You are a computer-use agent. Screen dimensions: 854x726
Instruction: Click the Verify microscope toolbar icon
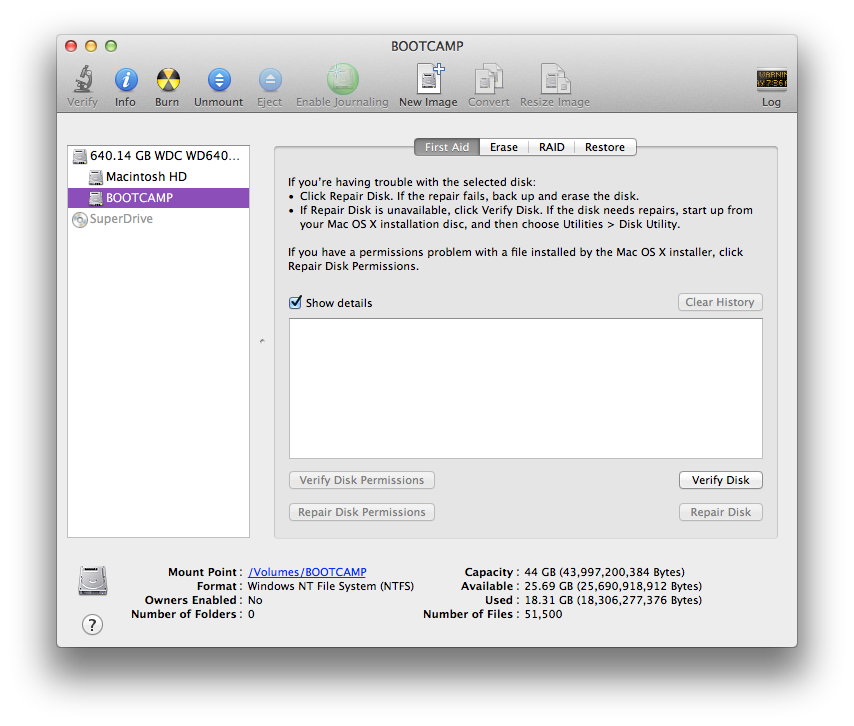point(83,80)
